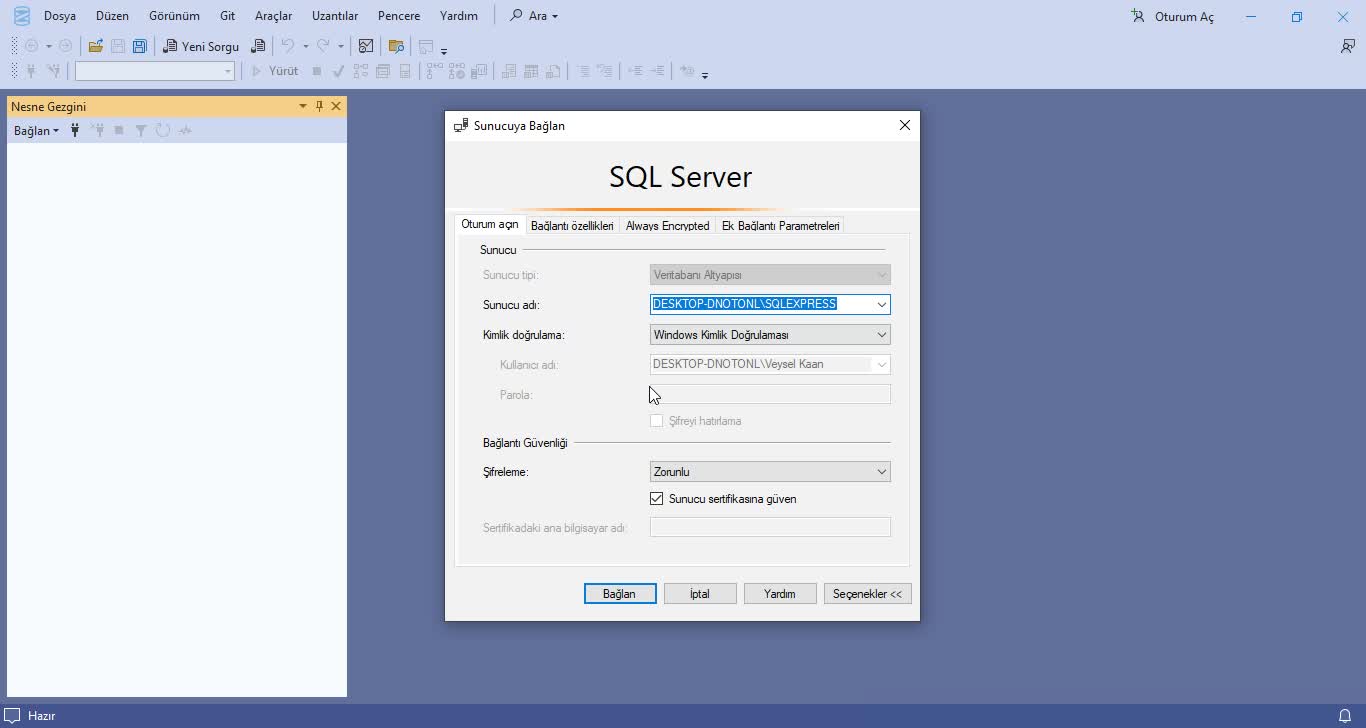Click the Filter funnel icon in Nesne Gezgini

click(x=141, y=130)
